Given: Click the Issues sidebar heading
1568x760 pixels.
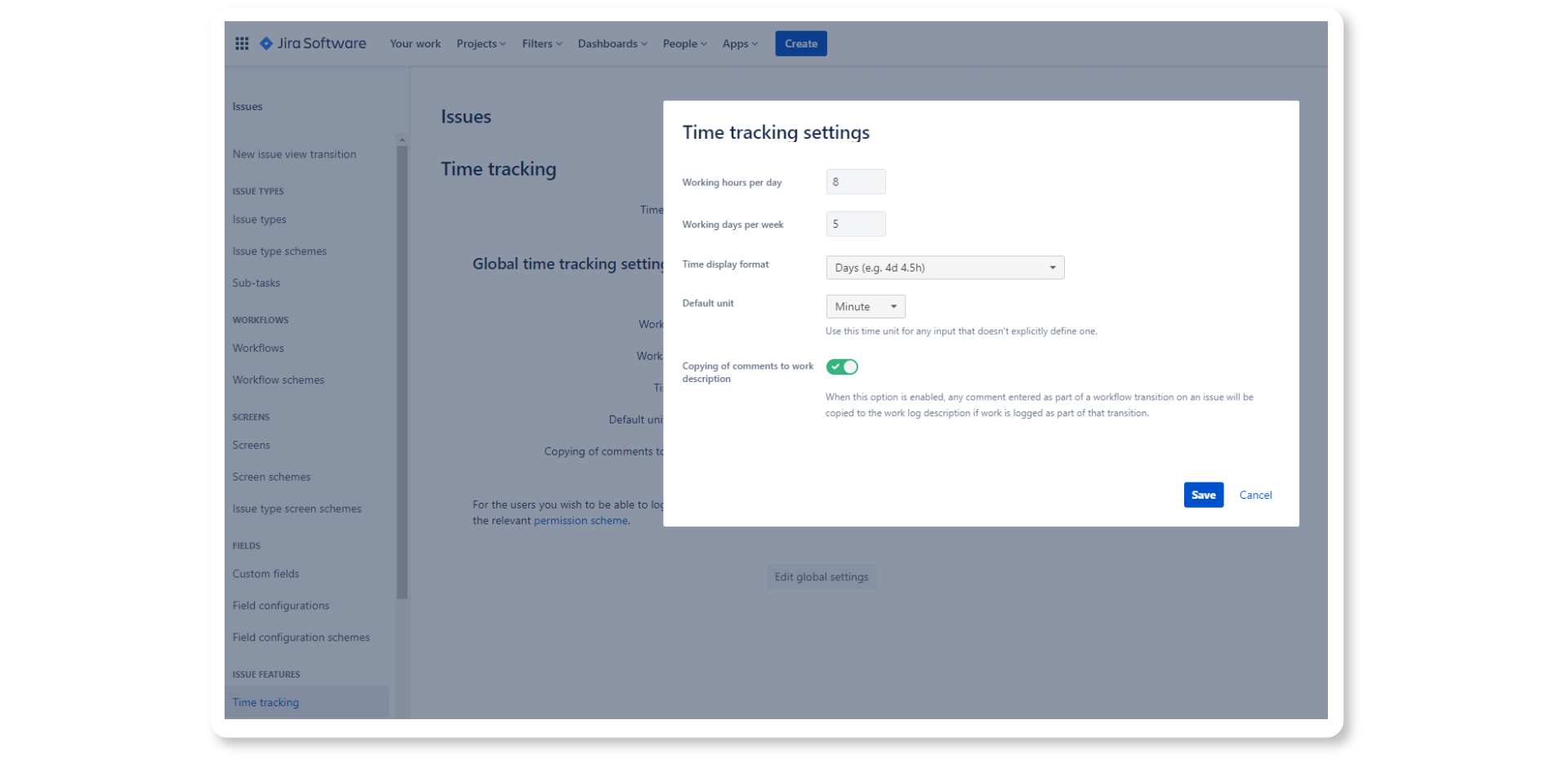Looking at the screenshot, I should click(247, 106).
